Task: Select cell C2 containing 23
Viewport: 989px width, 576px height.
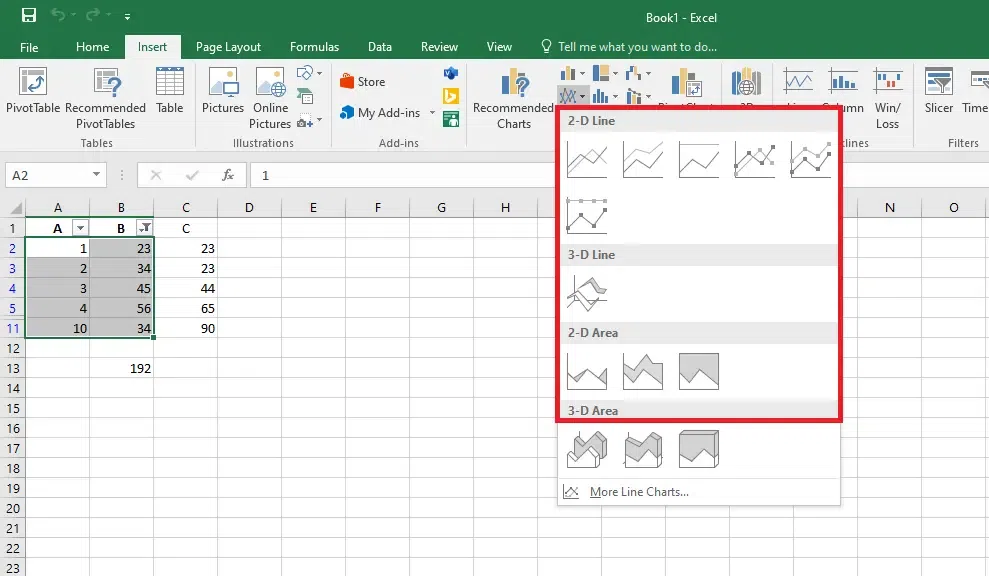Action: click(185, 248)
